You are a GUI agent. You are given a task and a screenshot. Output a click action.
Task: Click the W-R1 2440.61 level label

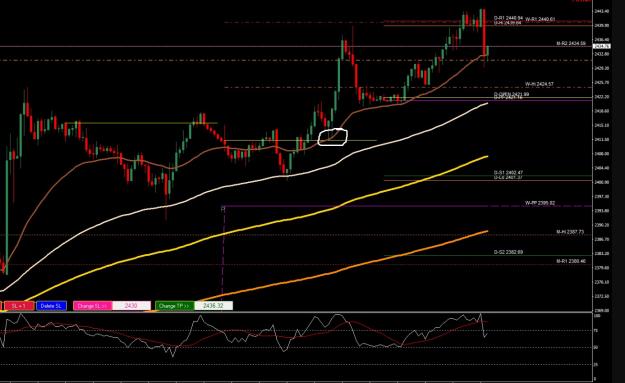click(x=540, y=19)
